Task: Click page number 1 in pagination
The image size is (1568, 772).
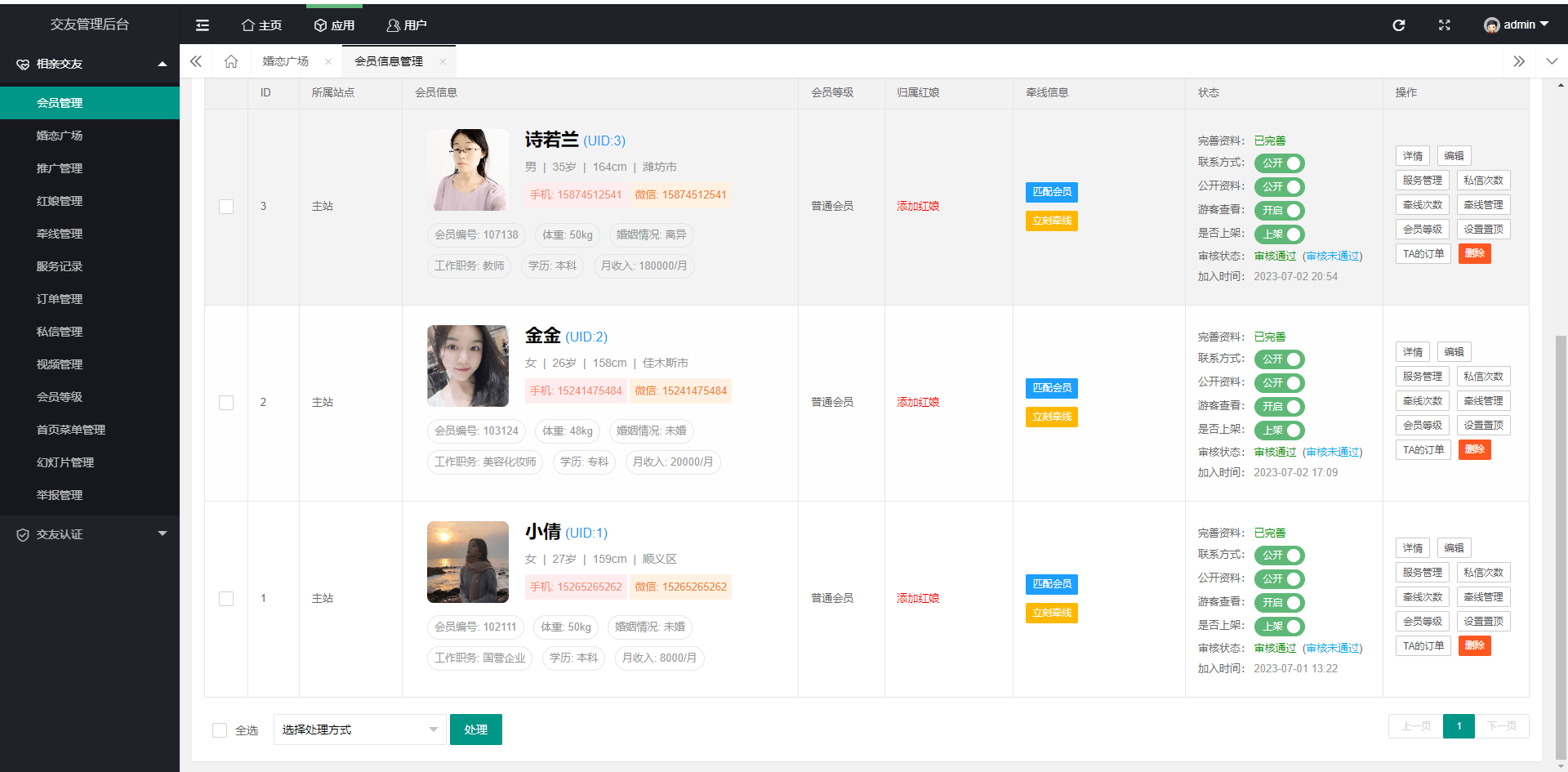Action: coord(1459,726)
